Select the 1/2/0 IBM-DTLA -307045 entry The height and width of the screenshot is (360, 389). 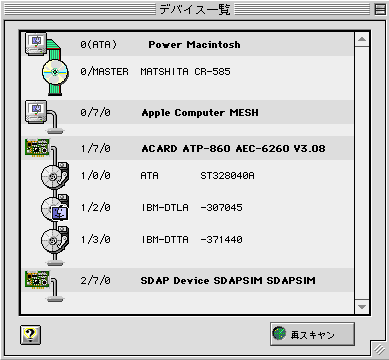(161, 208)
